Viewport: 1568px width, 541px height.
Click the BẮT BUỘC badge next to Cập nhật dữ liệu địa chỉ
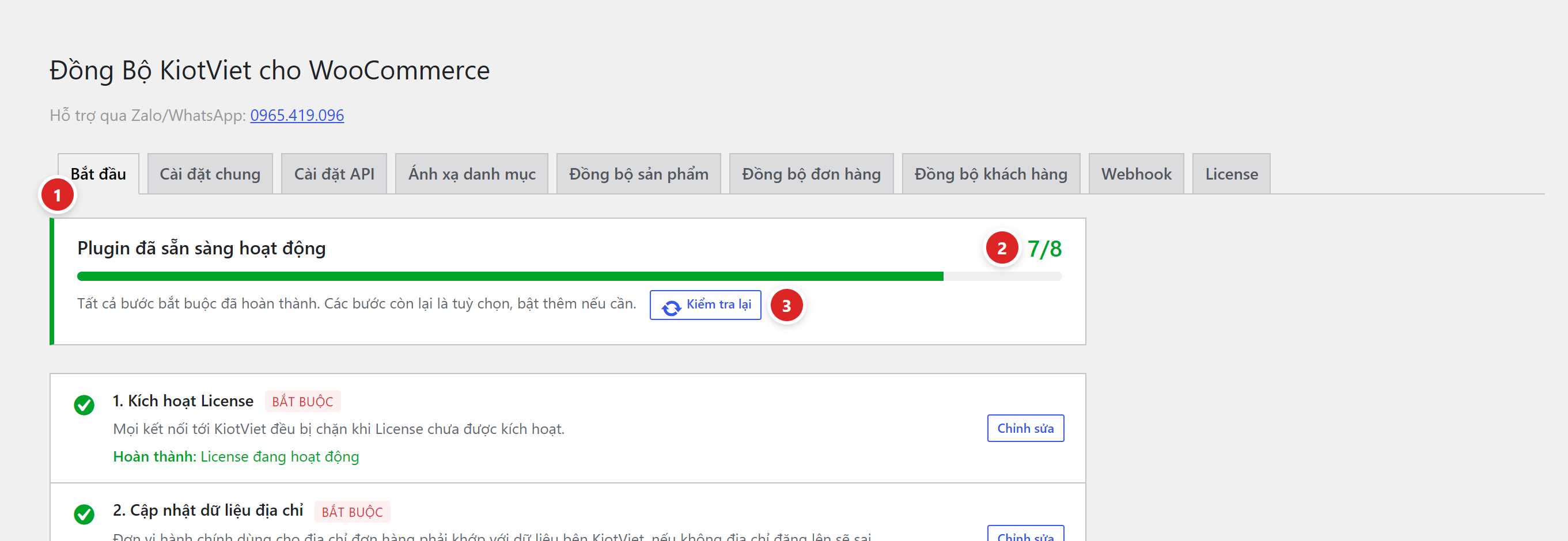(353, 512)
